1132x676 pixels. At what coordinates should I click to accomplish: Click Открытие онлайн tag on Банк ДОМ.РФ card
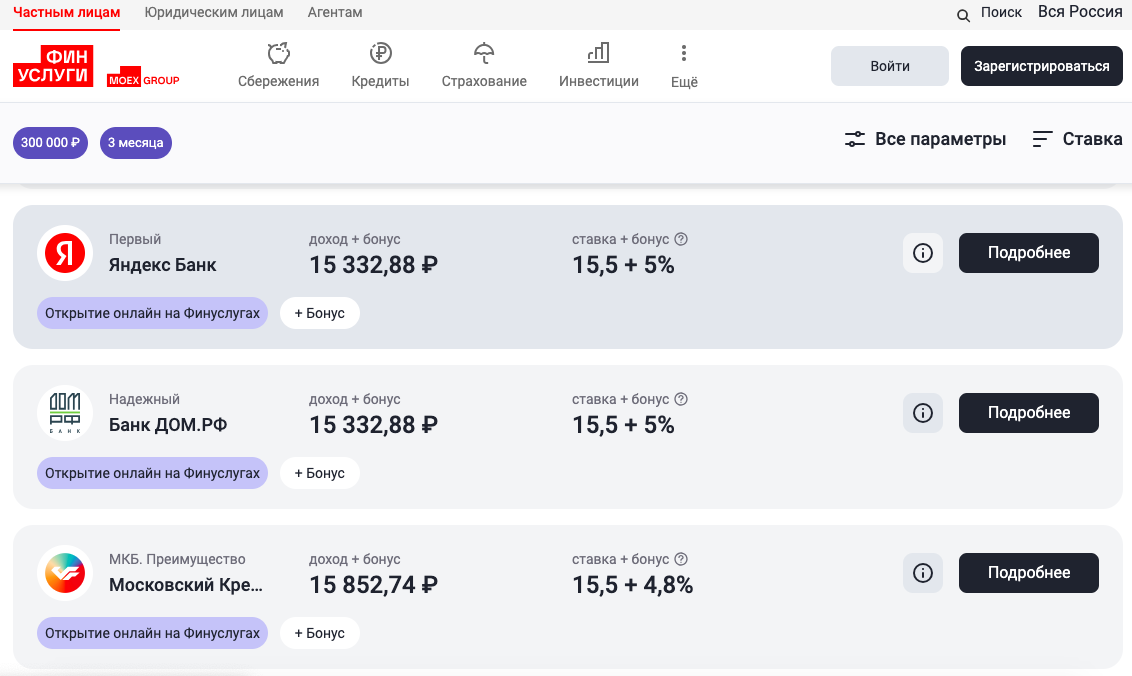[152, 473]
